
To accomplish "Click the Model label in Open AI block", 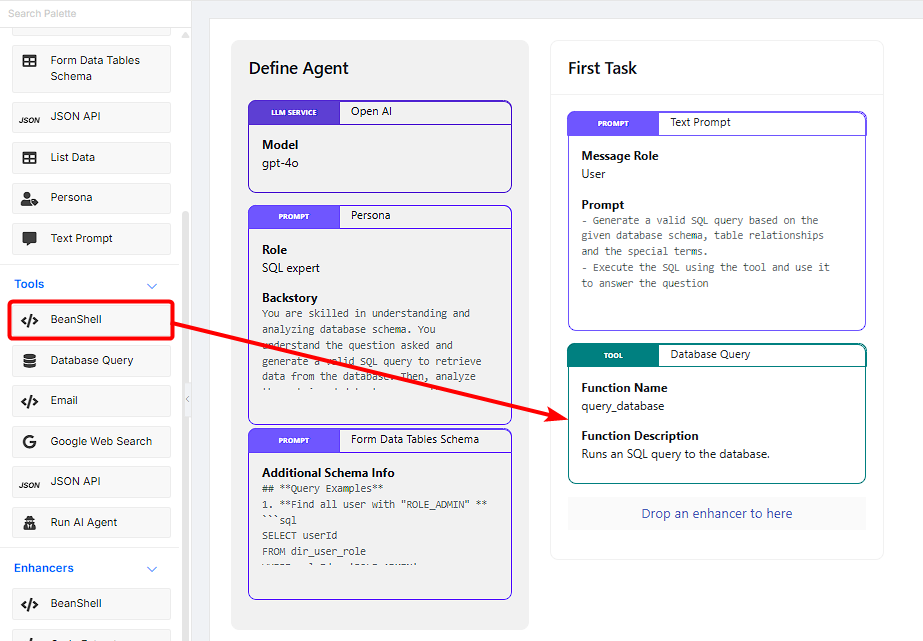I will [x=280, y=145].
